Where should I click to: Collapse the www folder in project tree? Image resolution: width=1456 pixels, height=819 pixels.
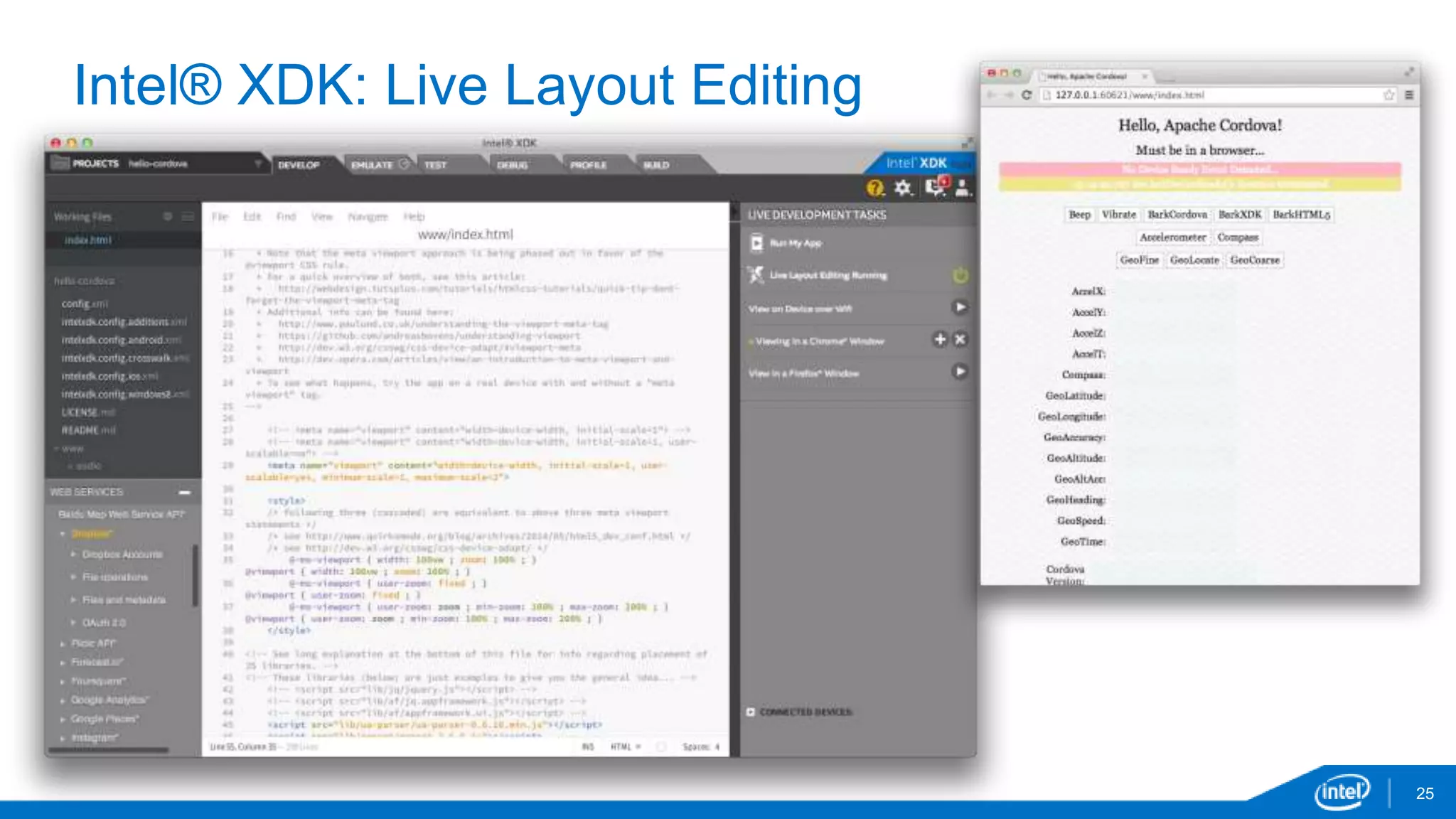[56, 449]
